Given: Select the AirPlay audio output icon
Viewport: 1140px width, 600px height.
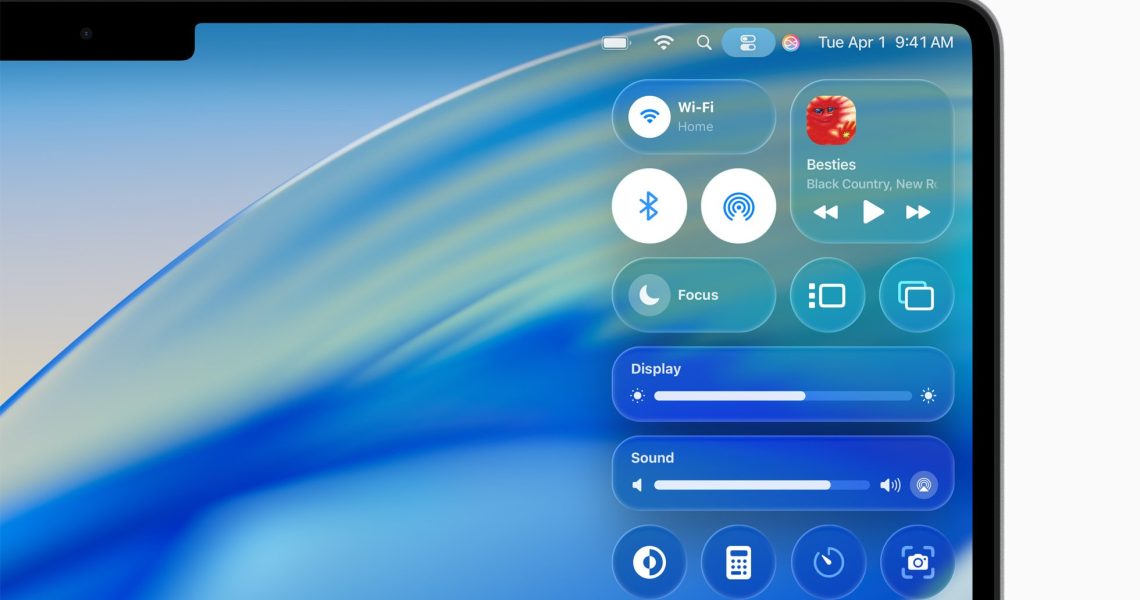Looking at the screenshot, I should (924, 485).
